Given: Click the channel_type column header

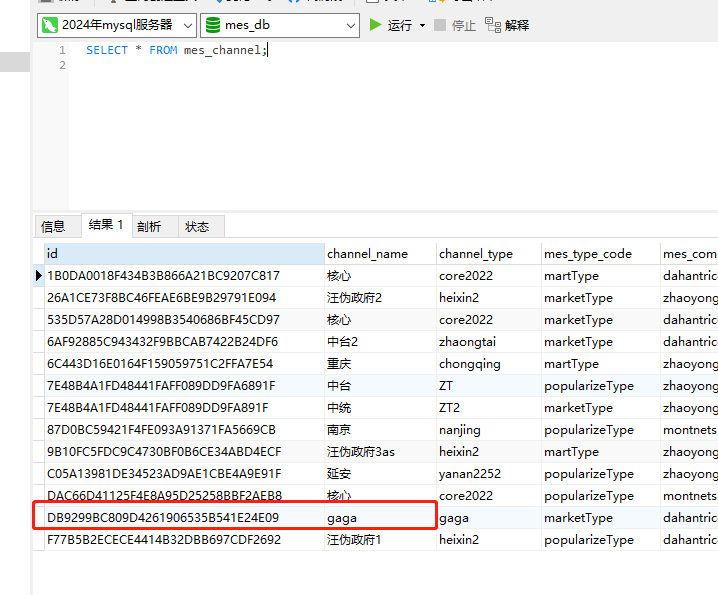Looking at the screenshot, I should tap(489, 254).
